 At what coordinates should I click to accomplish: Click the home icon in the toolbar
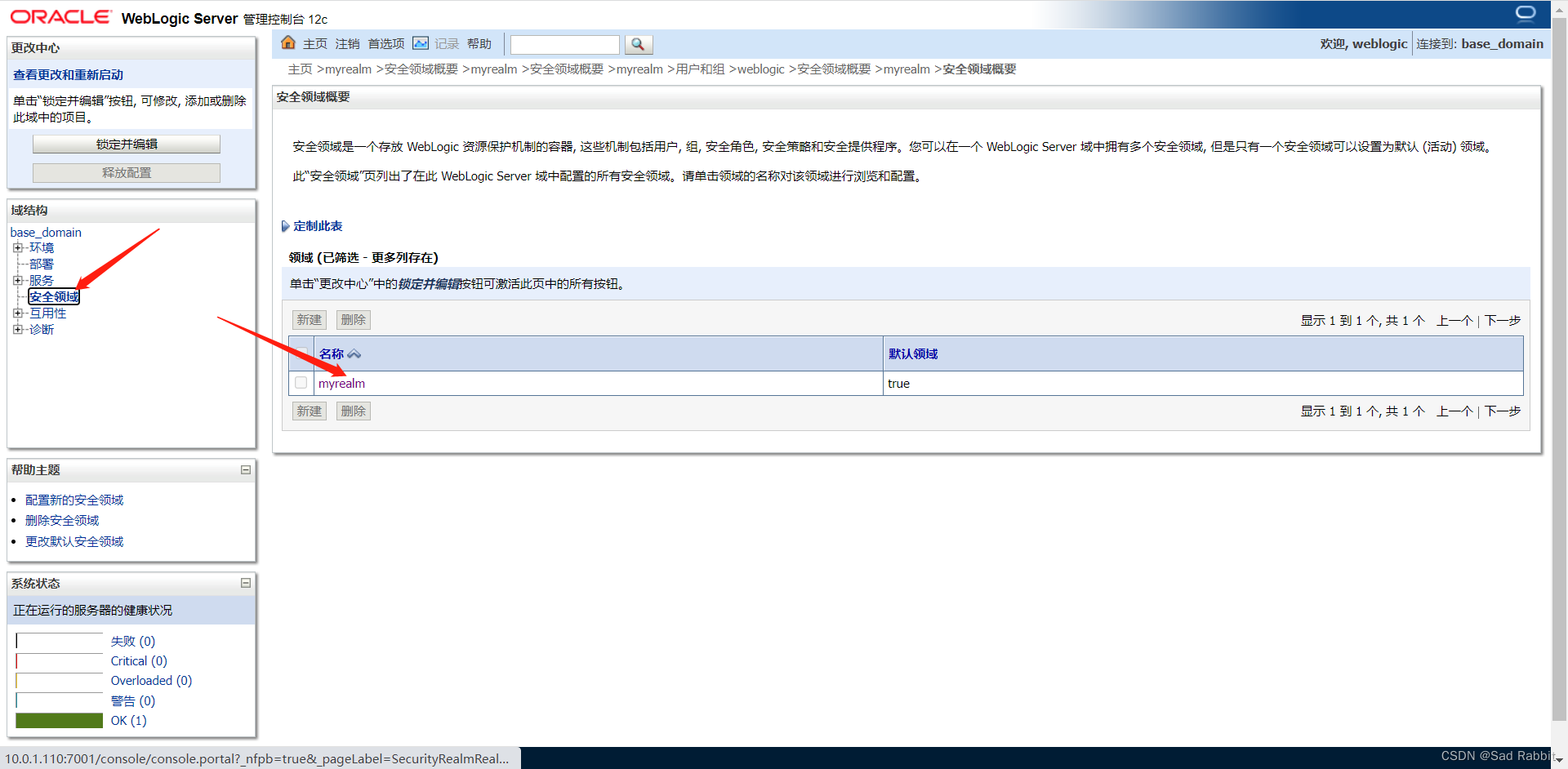coord(287,43)
